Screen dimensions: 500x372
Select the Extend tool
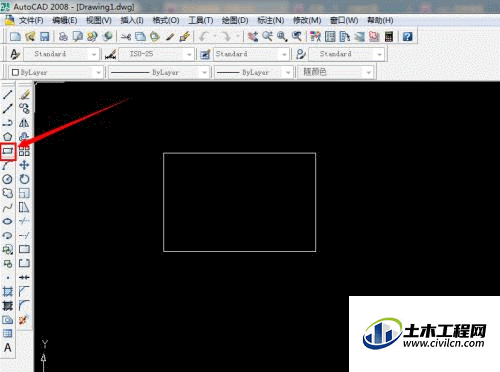[x=24, y=235]
